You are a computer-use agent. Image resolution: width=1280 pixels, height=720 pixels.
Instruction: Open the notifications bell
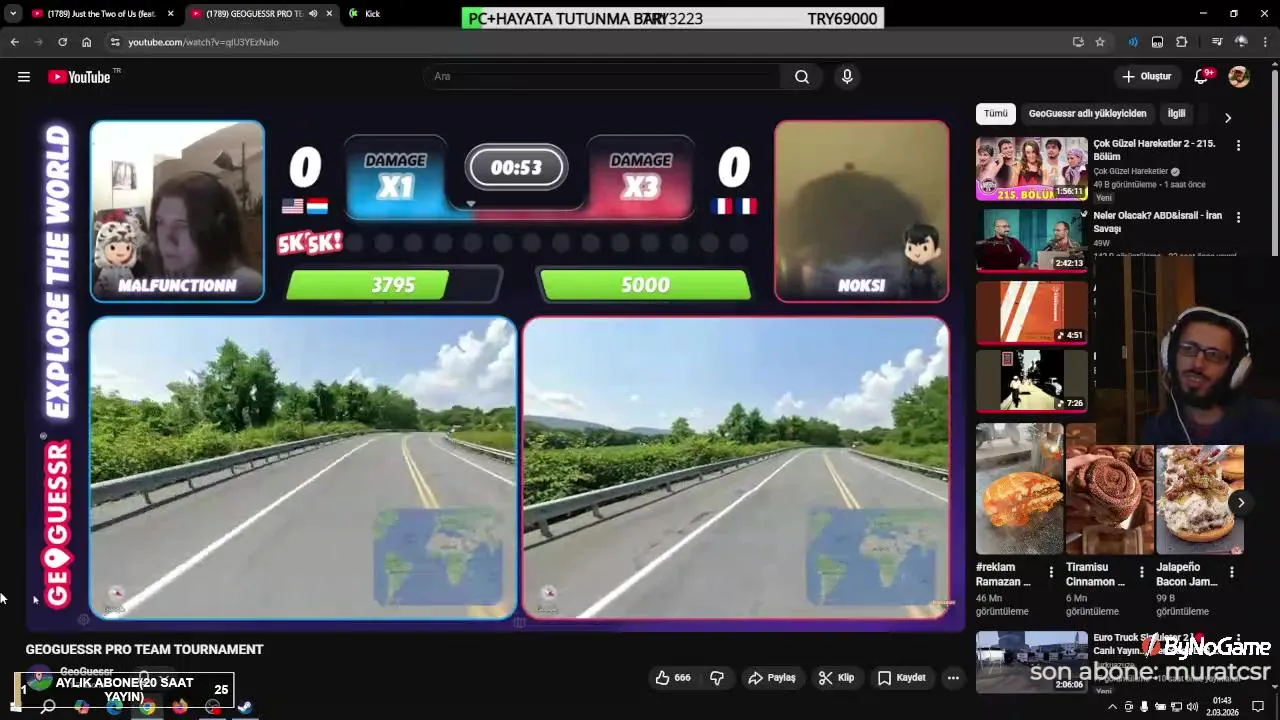(1202, 77)
